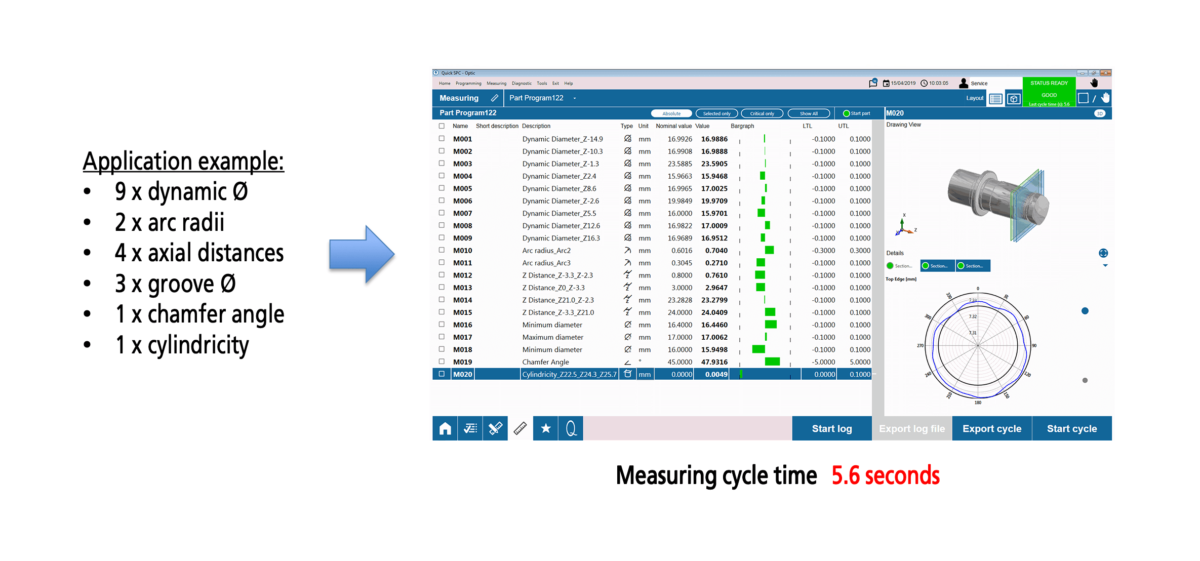The width and height of the screenshot is (1200, 561).
Task: Click the pencil edit icon beside Measuring
Action: click(x=495, y=98)
